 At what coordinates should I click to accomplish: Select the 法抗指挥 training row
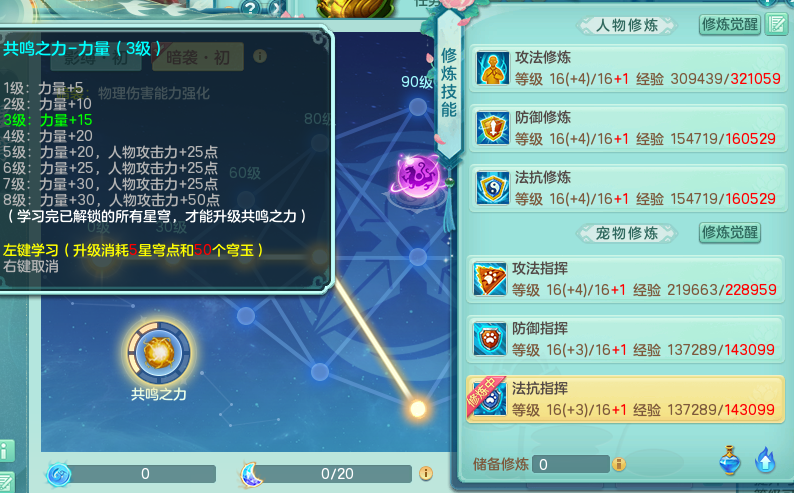625,399
